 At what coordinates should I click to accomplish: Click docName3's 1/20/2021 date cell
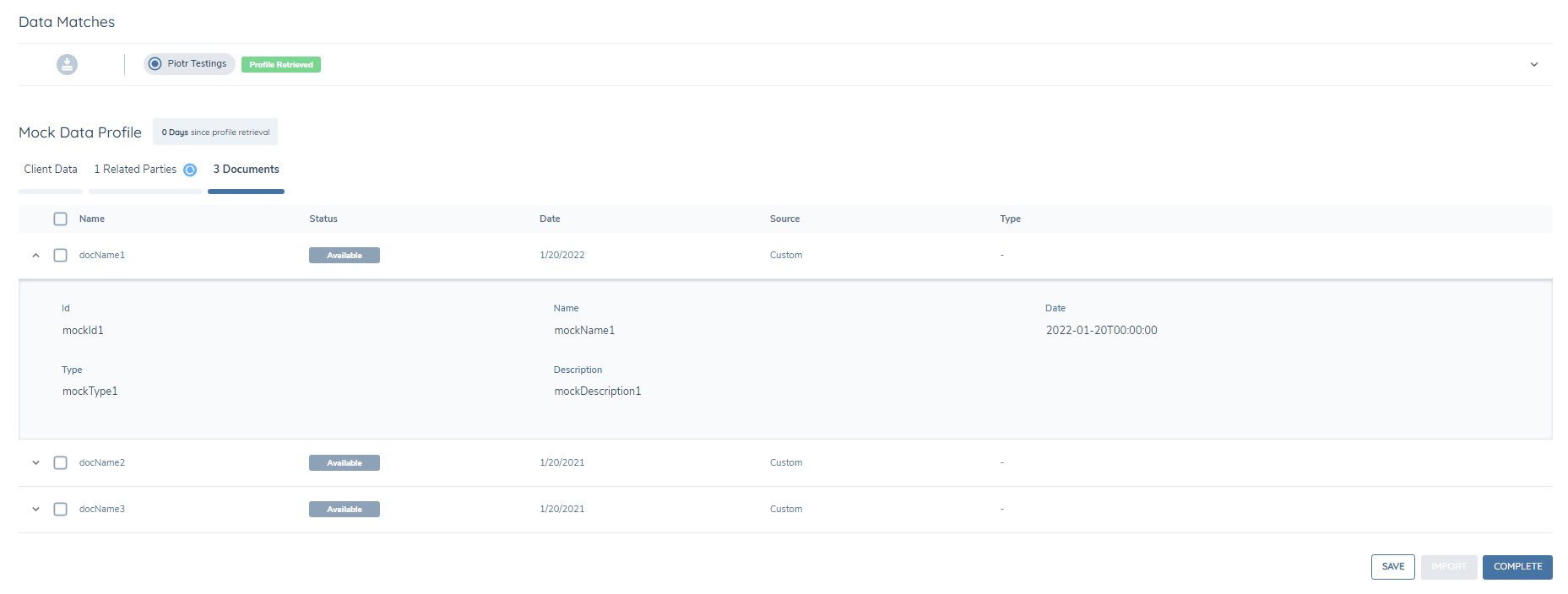pos(562,509)
